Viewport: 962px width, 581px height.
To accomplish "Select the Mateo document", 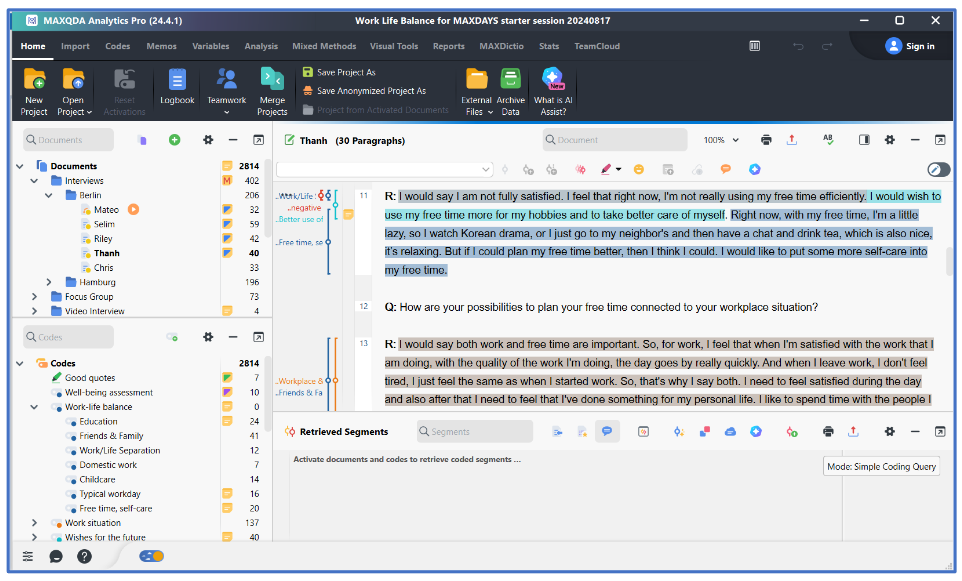I will pyautogui.click(x=106, y=210).
